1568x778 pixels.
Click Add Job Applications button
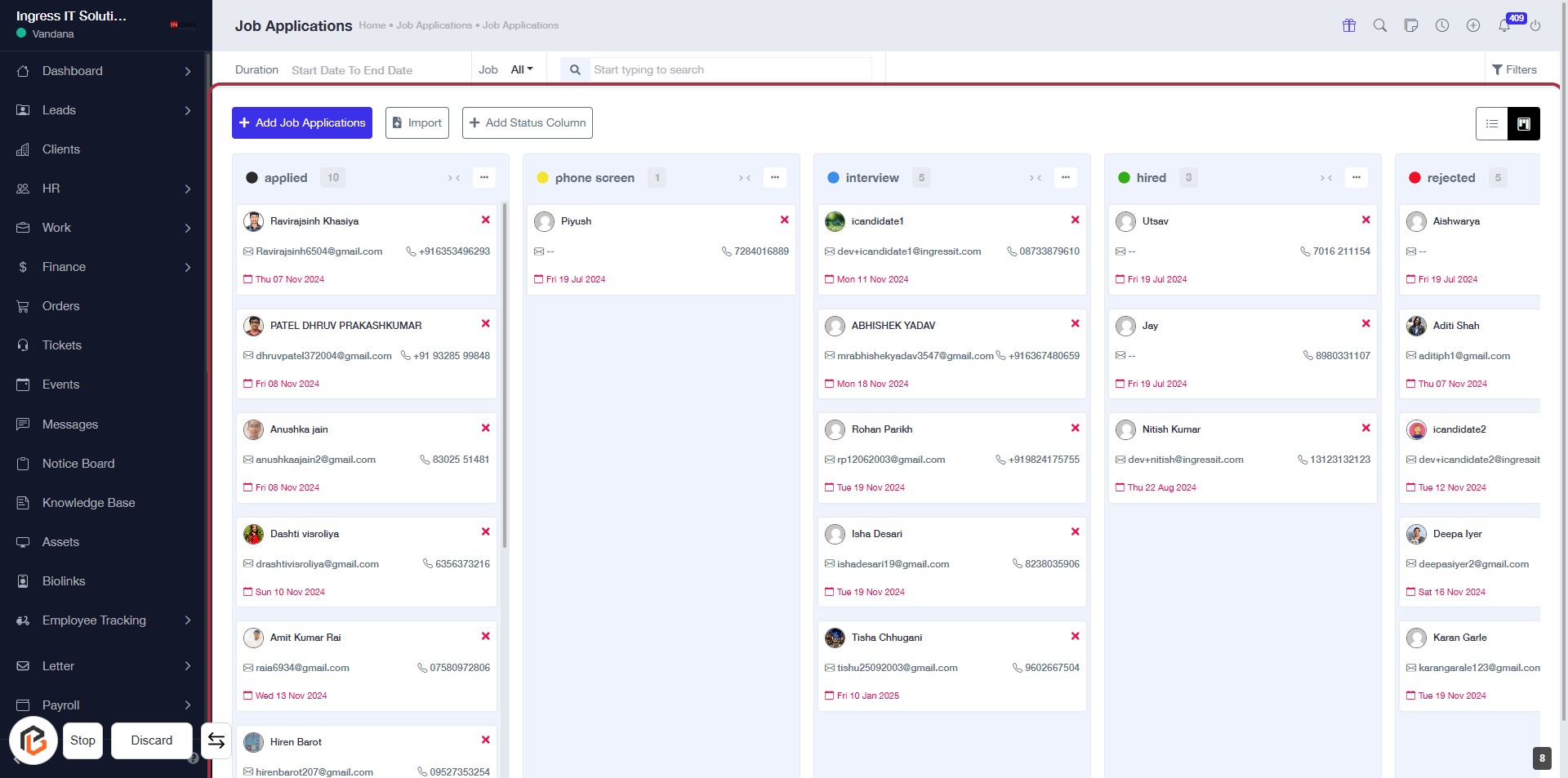302,122
